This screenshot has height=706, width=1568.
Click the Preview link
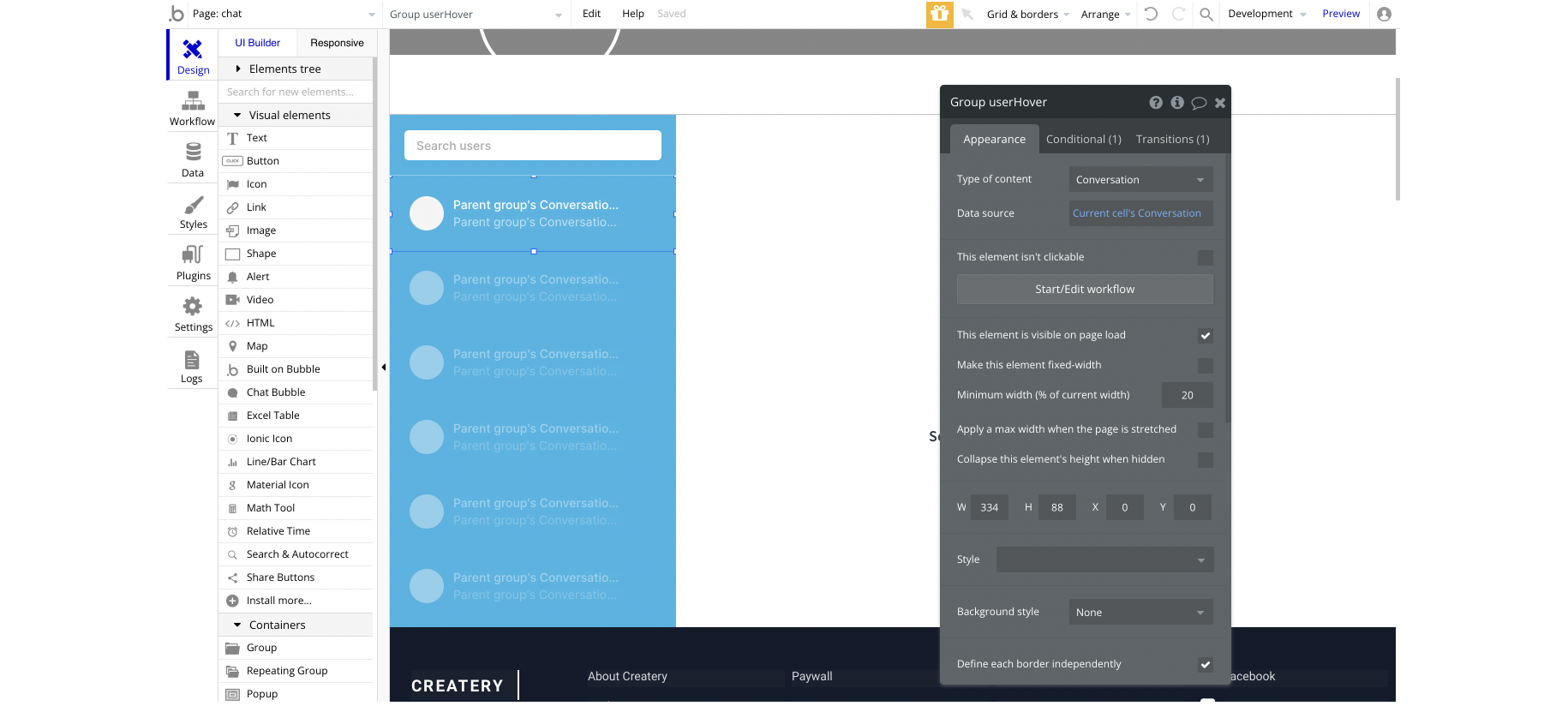tap(1341, 14)
